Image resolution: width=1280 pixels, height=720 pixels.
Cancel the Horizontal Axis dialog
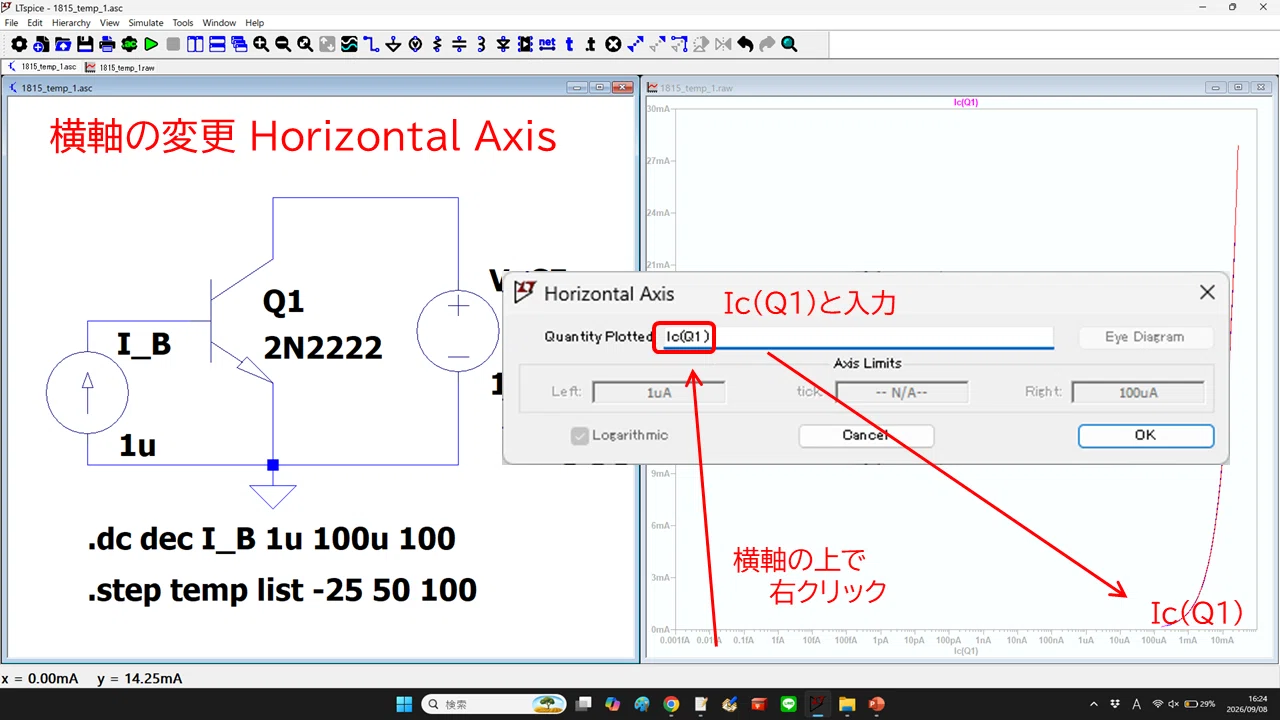(866, 435)
